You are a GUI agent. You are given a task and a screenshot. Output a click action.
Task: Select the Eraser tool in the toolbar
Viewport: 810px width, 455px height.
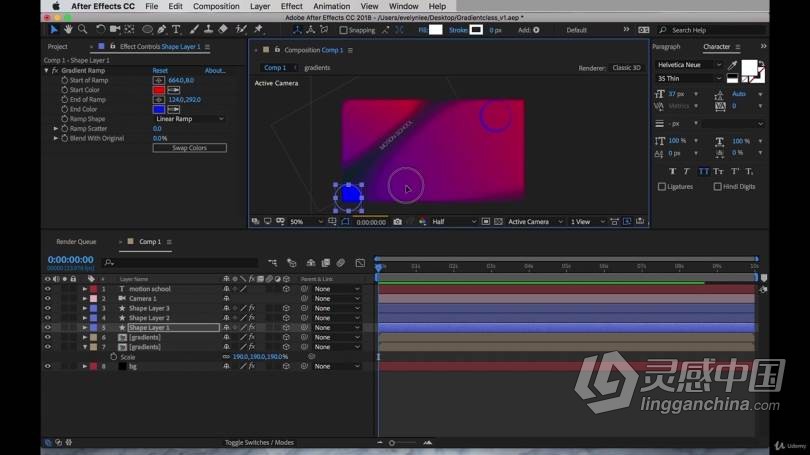(x=223, y=30)
